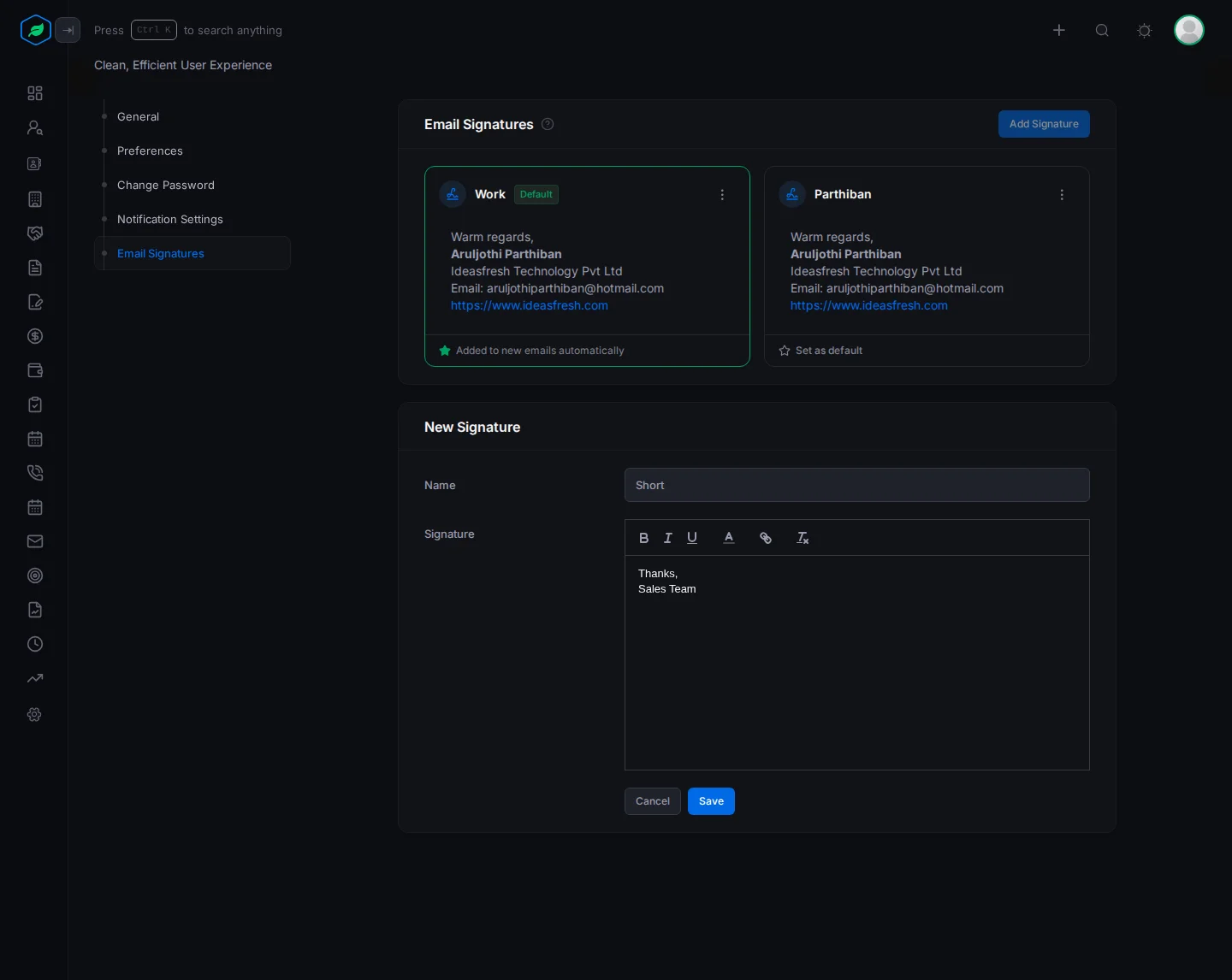Insert a link in signature editor

pyautogui.click(x=766, y=538)
